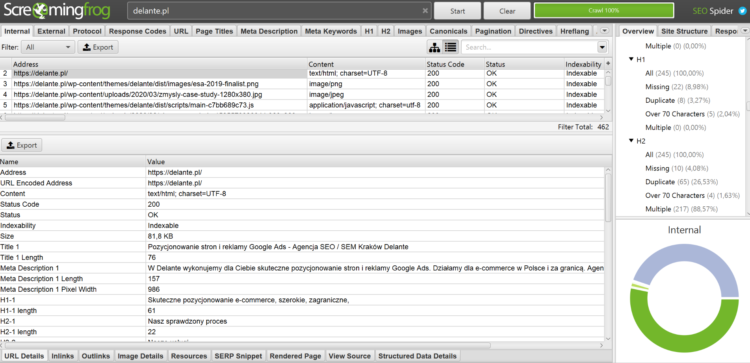
Task: Collapse the H2 tree section
Action: click(631, 141)
